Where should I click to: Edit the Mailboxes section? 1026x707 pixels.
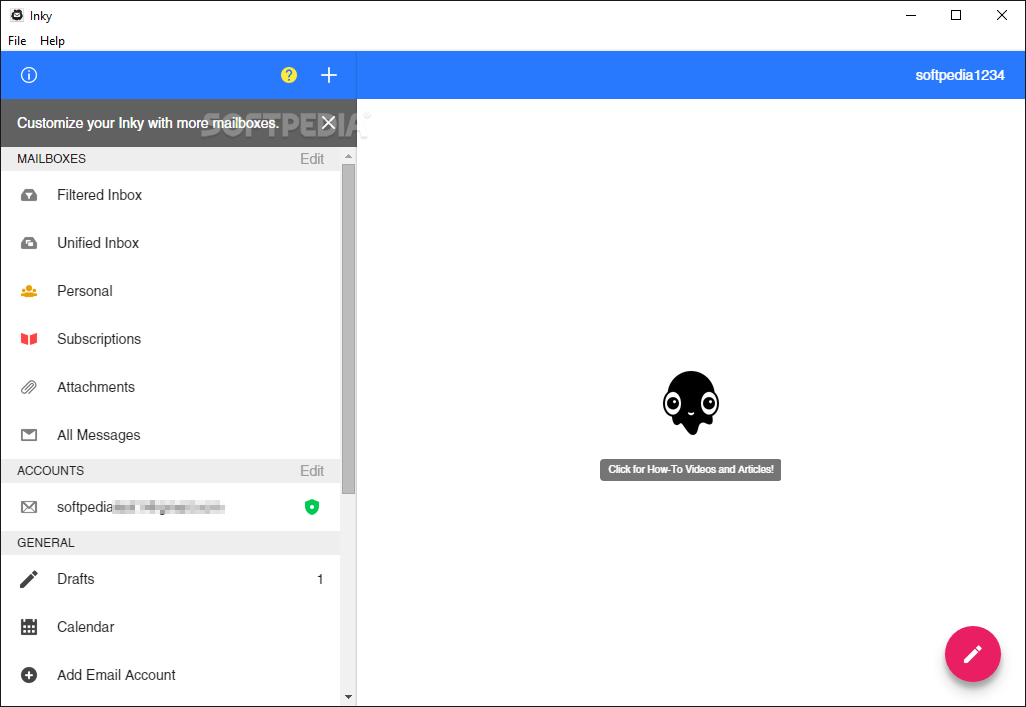point(312,159)
